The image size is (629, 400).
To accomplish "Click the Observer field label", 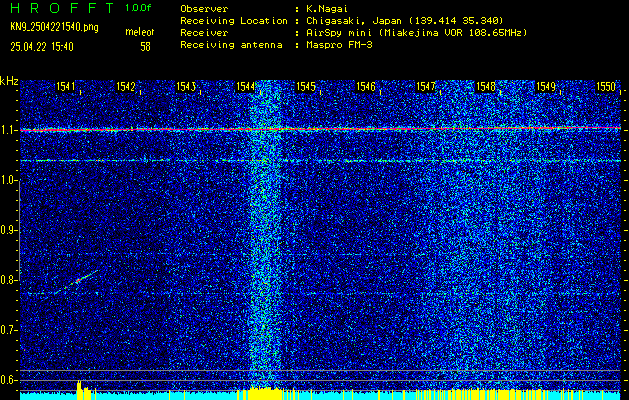I will click(x=204, y=8).
